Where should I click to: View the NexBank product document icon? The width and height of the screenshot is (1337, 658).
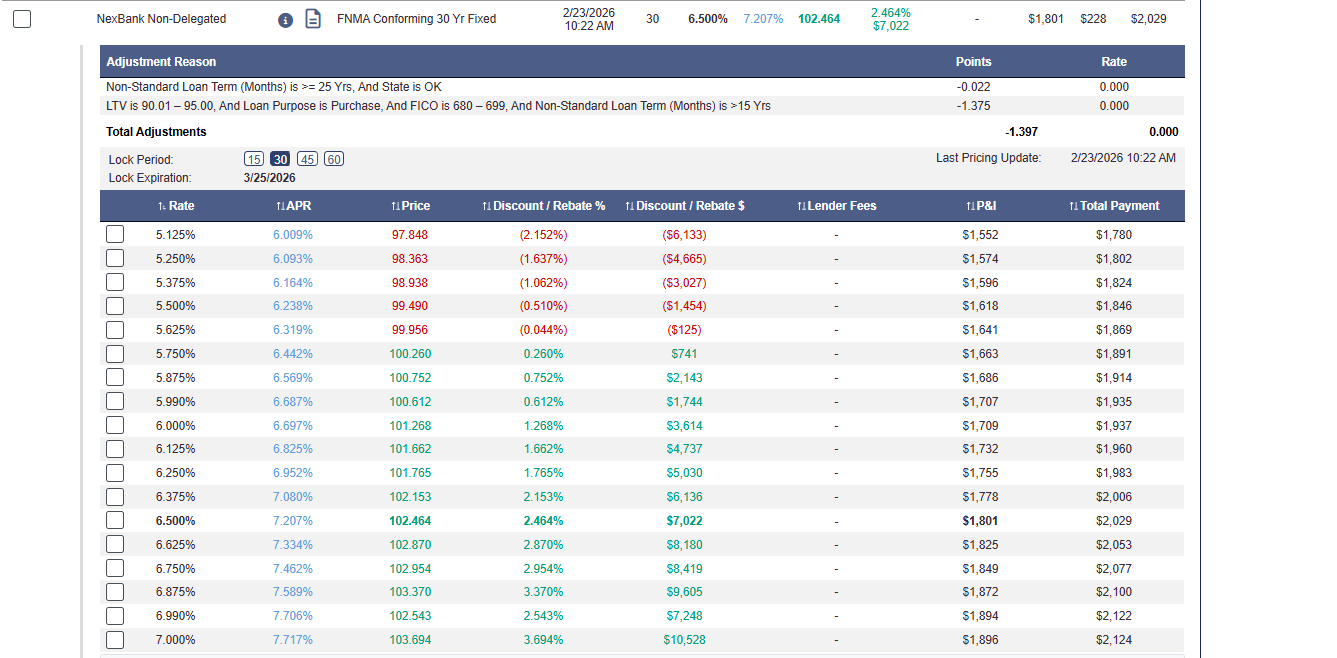313,19
